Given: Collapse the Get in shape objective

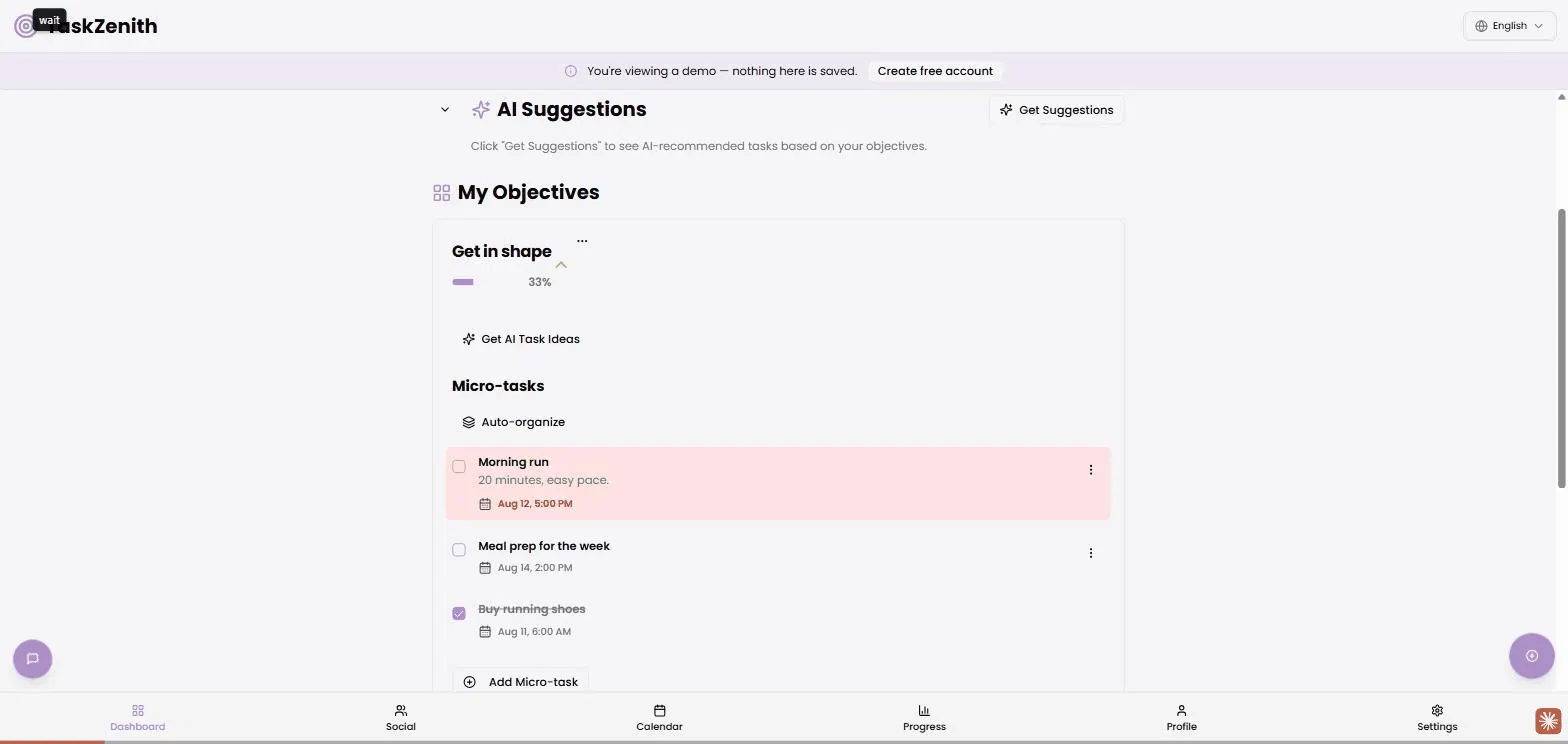Looking at the screenshot, I should [x=561, y=265].
